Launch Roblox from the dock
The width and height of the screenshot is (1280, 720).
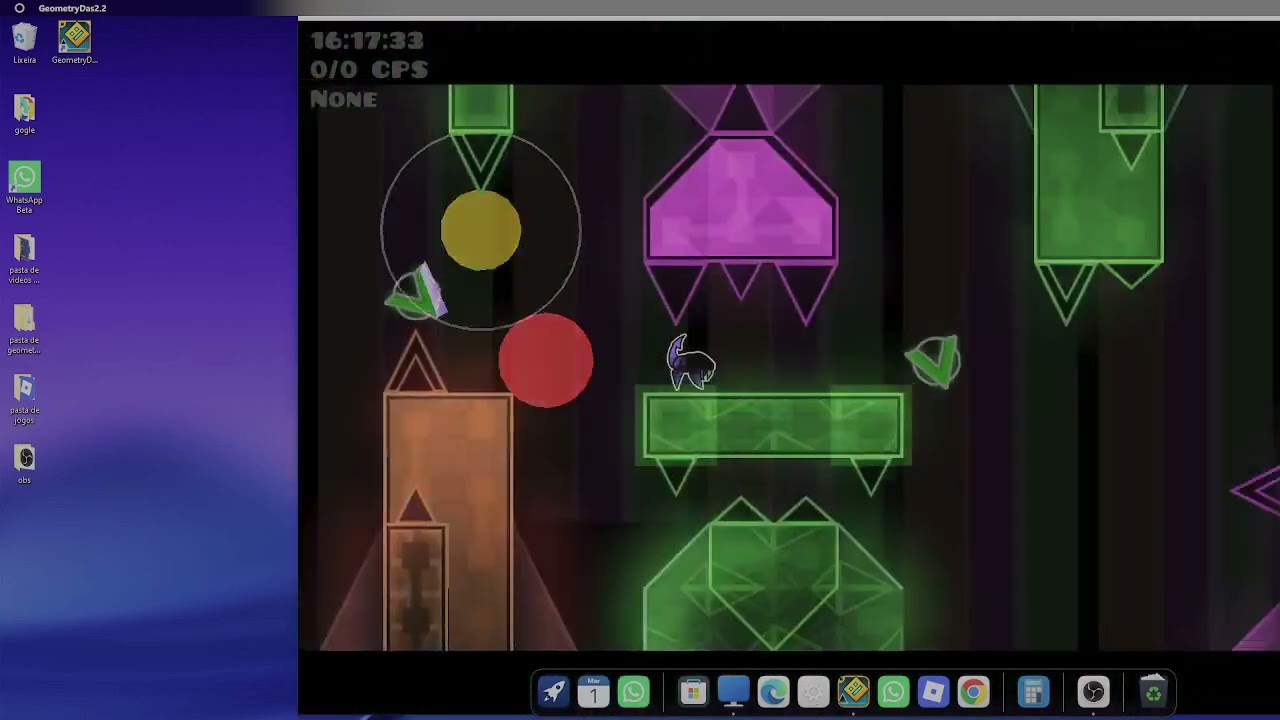pos(933,692)
